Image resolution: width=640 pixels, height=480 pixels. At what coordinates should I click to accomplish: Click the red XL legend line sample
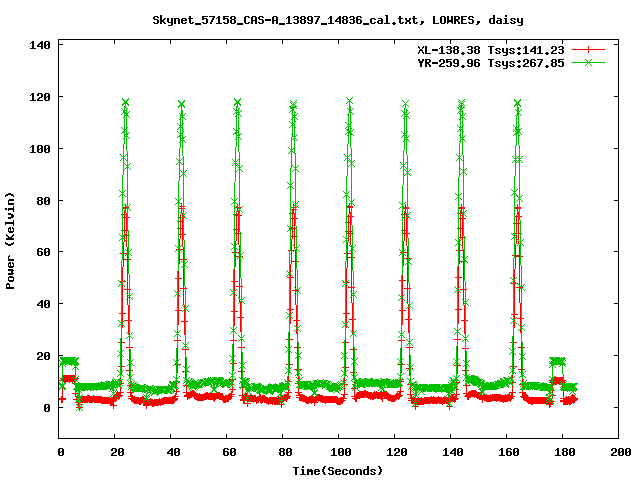coord(588,50)
